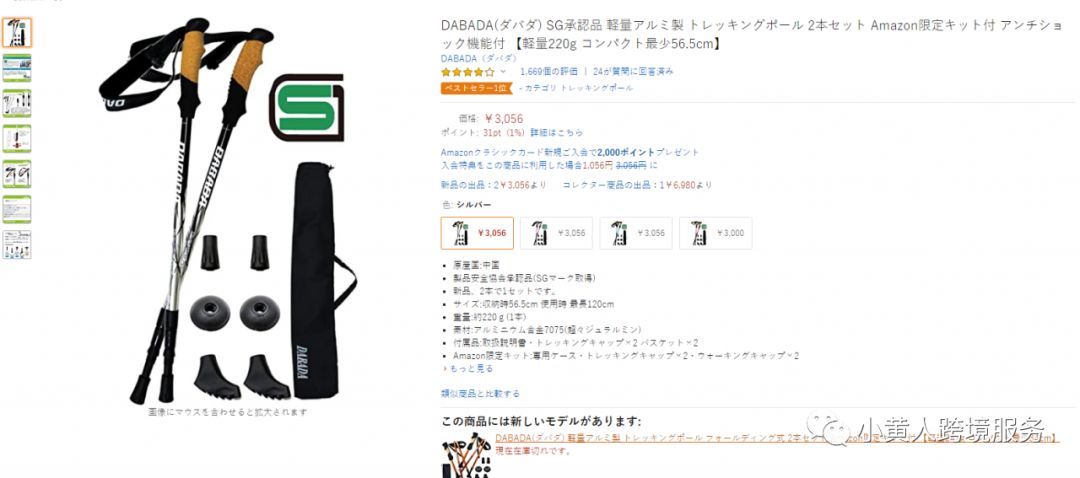1080x478 pixels.
Task: Select the seventh product thumbnail image
Action: tap(17, 245)
